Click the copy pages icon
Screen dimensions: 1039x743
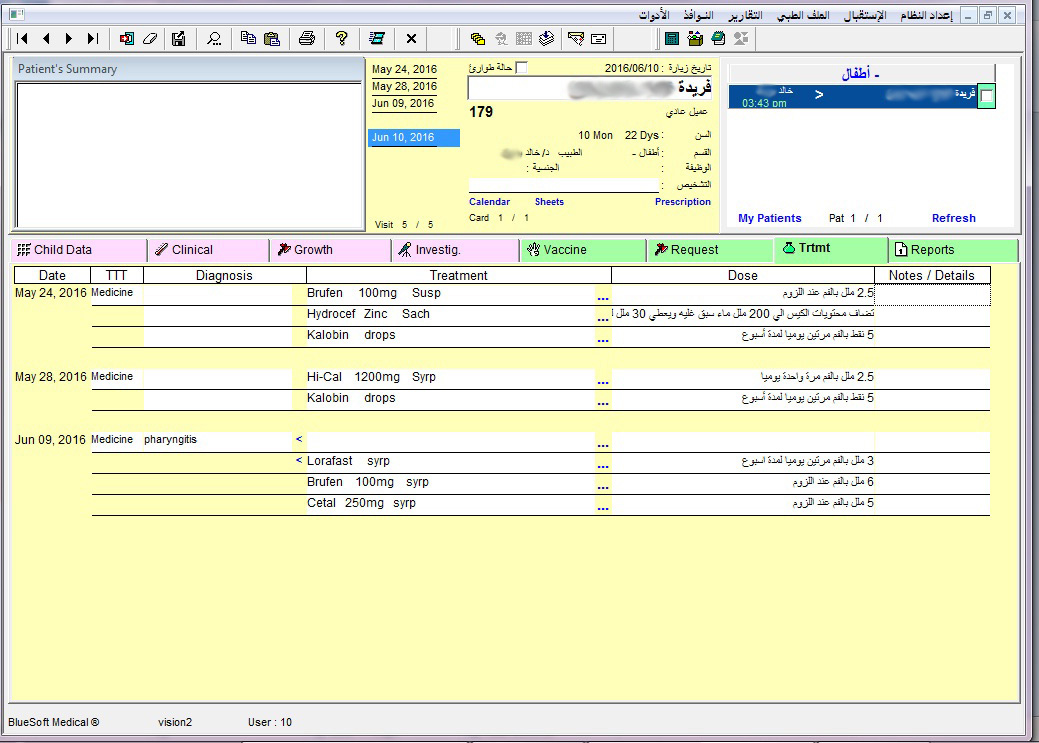click(248, 38)
